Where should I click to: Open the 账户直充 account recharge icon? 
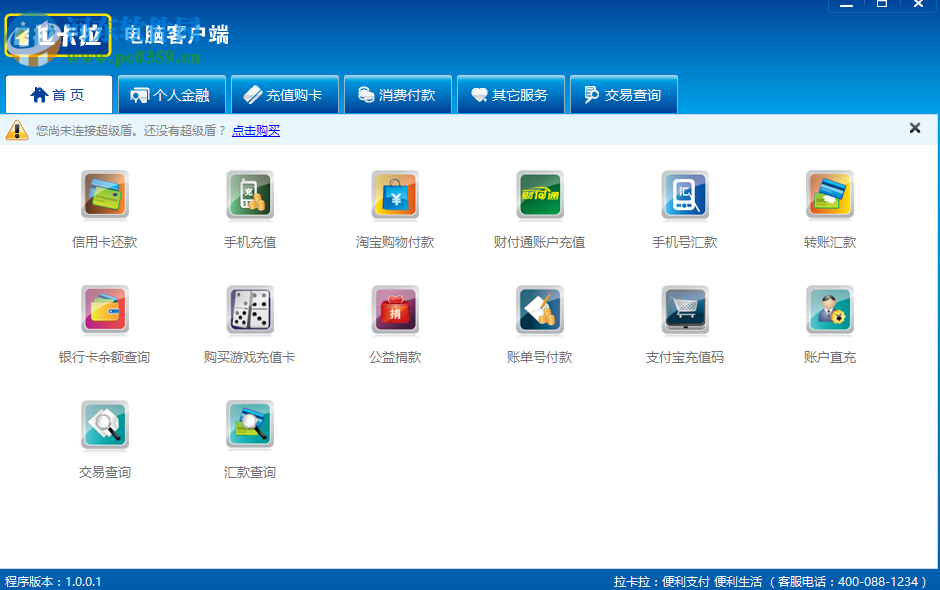830,310
